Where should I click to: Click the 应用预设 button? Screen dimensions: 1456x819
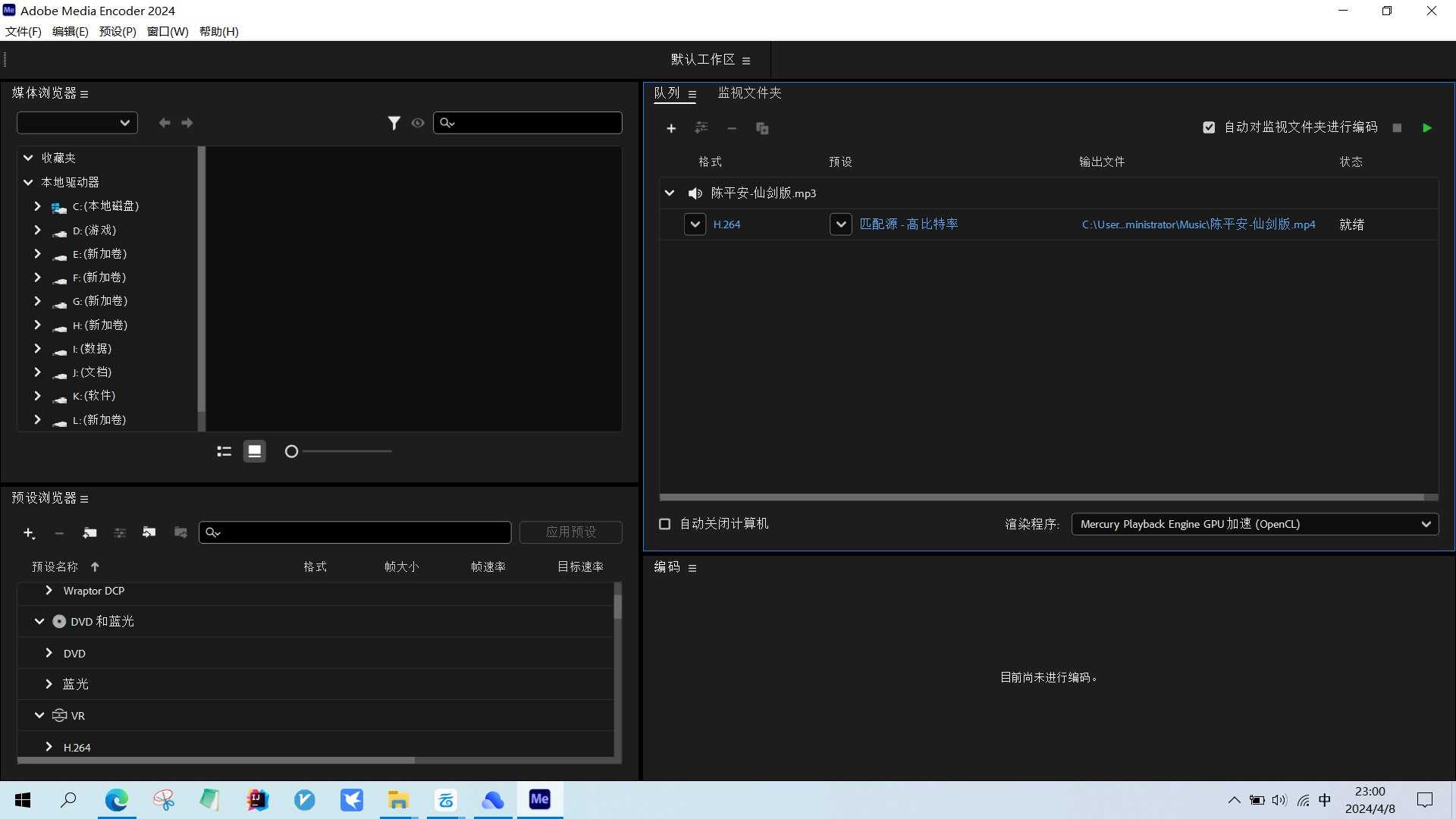[571, 532]
